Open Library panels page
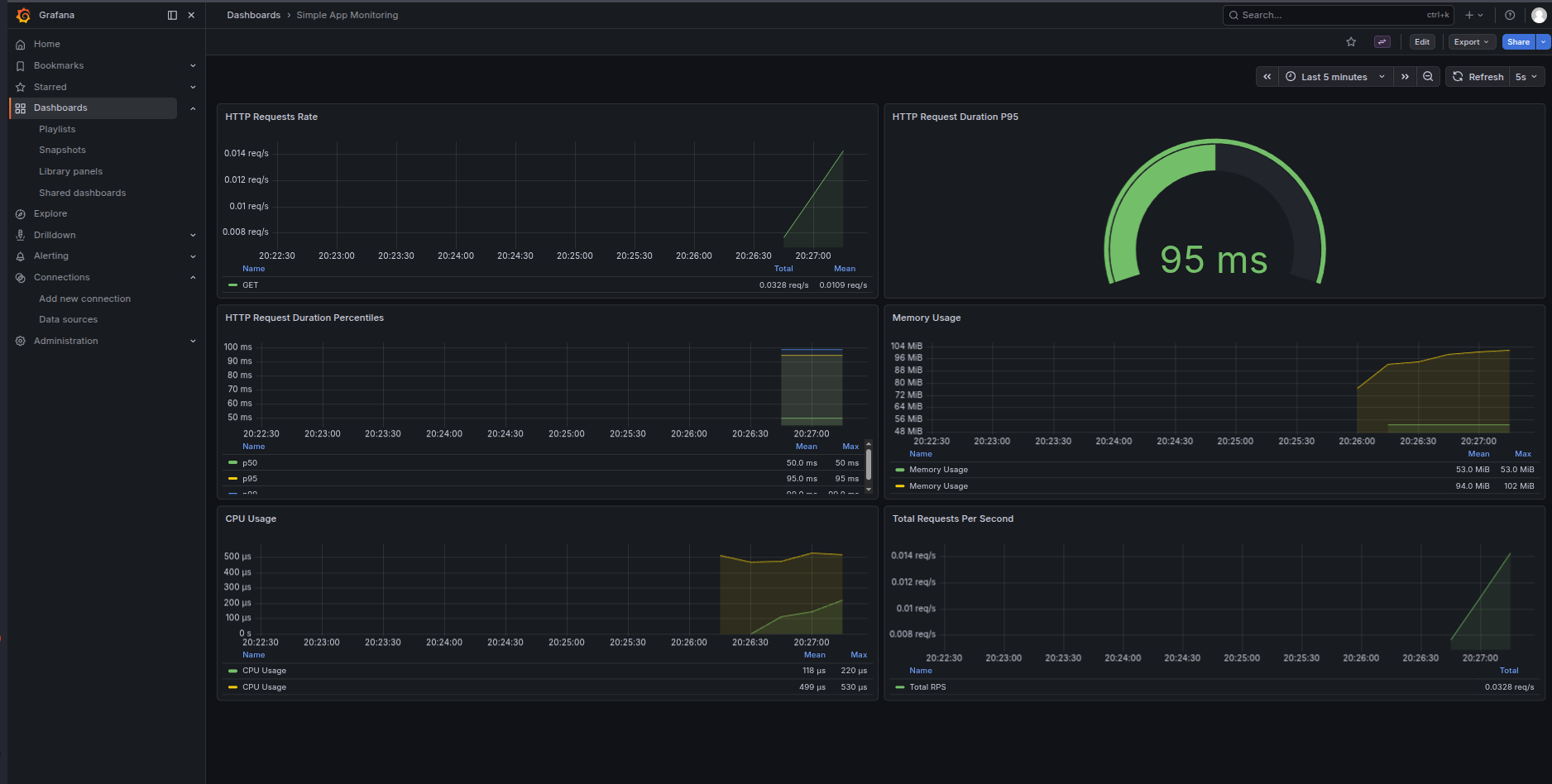 (70, 171)
